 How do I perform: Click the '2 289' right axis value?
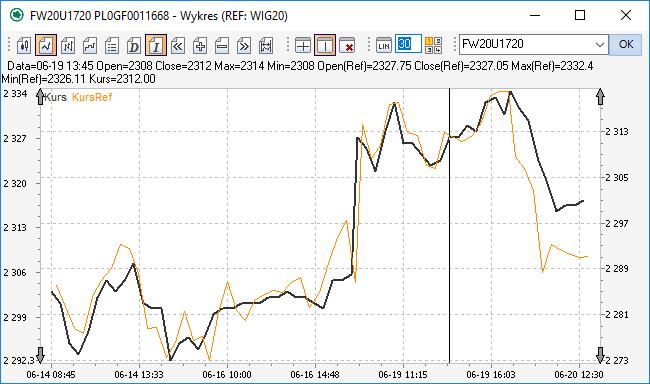617,268
